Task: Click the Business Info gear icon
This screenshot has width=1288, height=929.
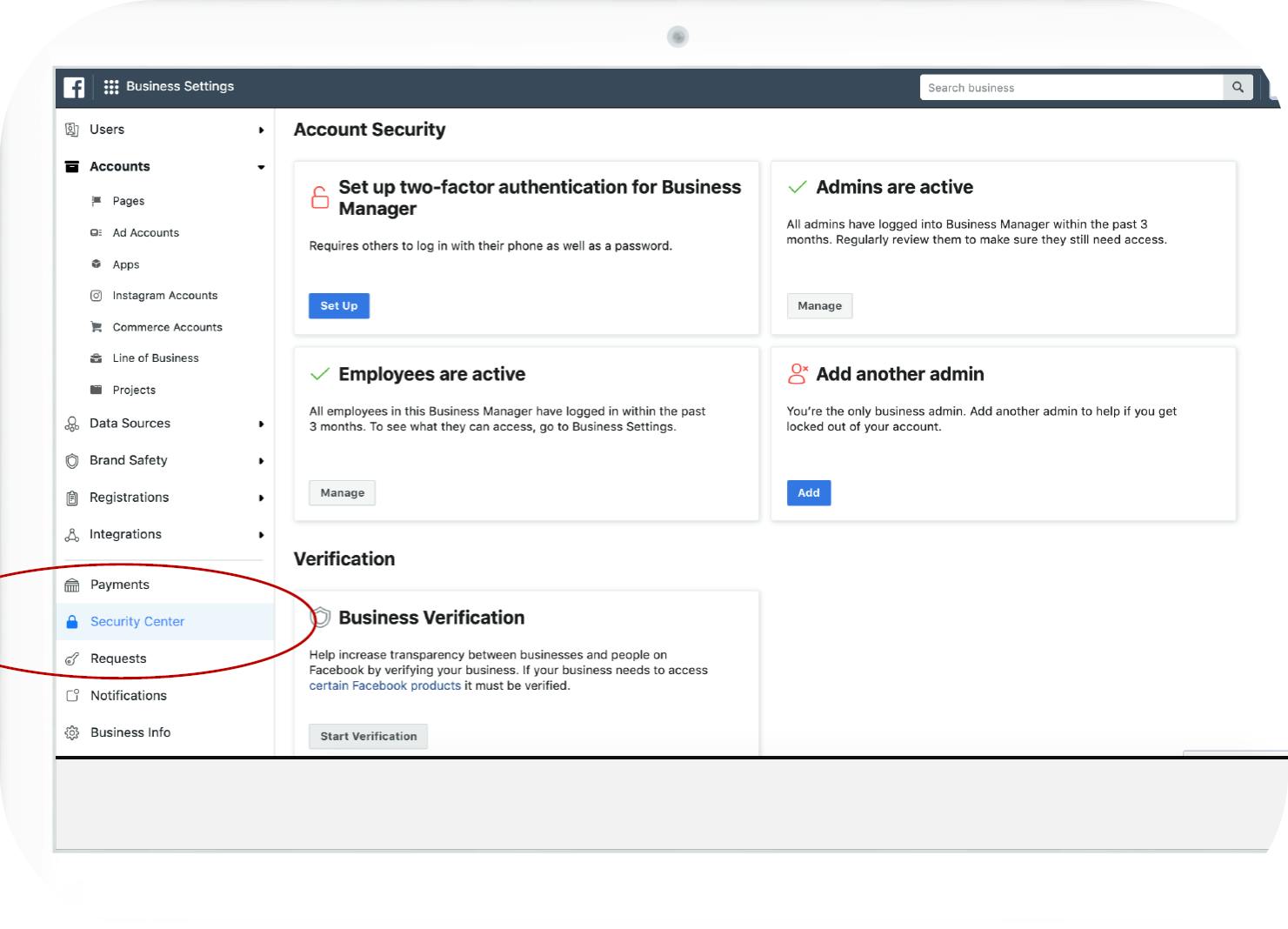Action: 72,733
